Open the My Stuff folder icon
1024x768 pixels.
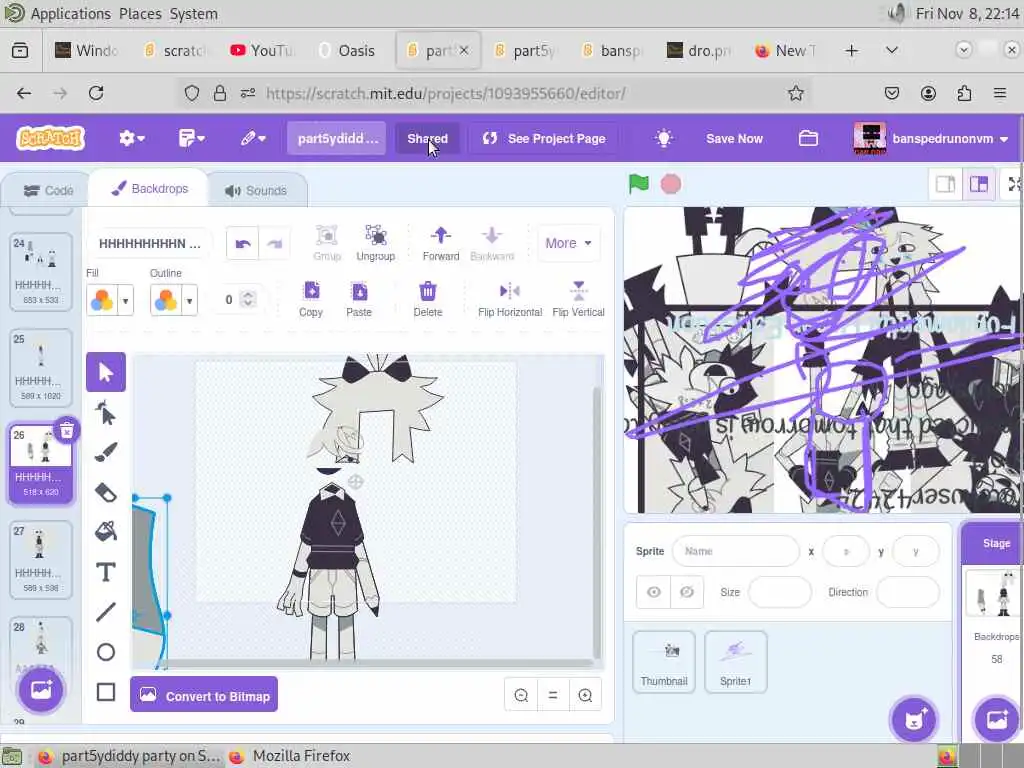808,138
